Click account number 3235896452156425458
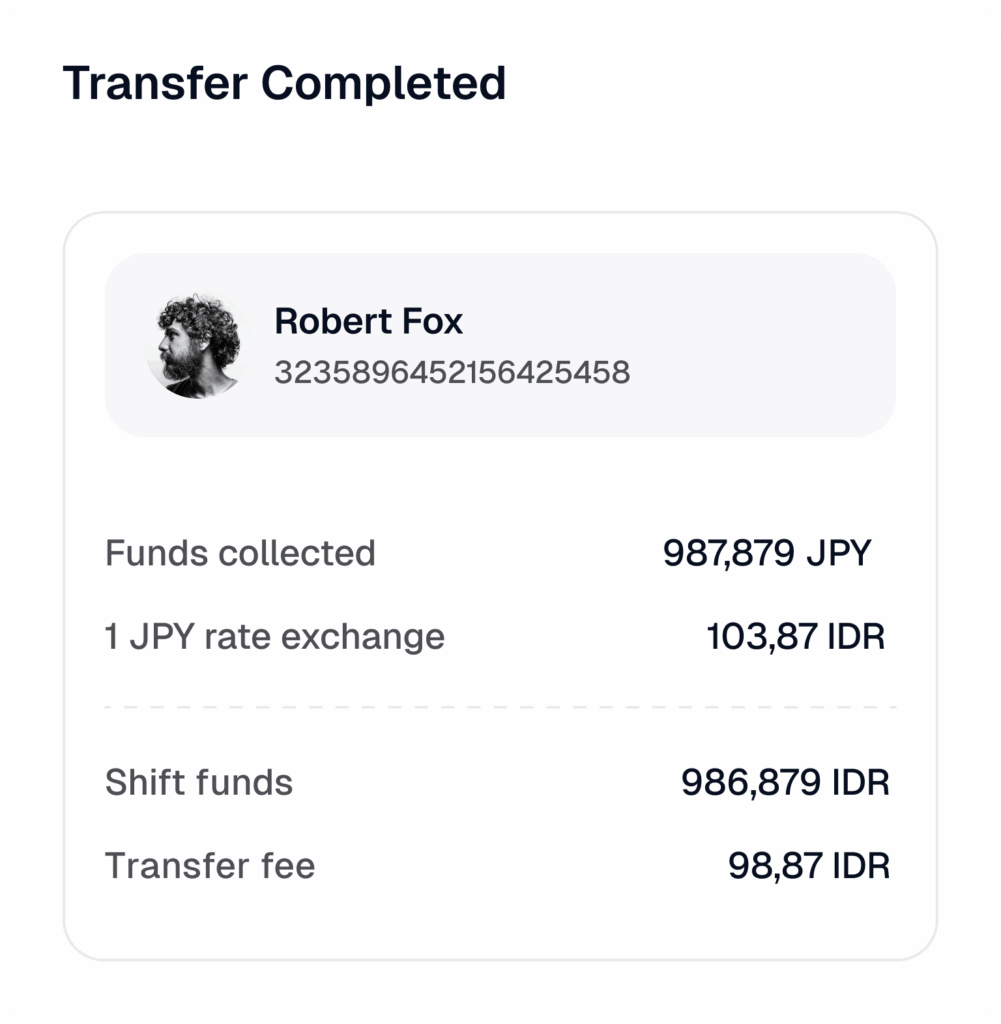 click(x=452, y=373)
